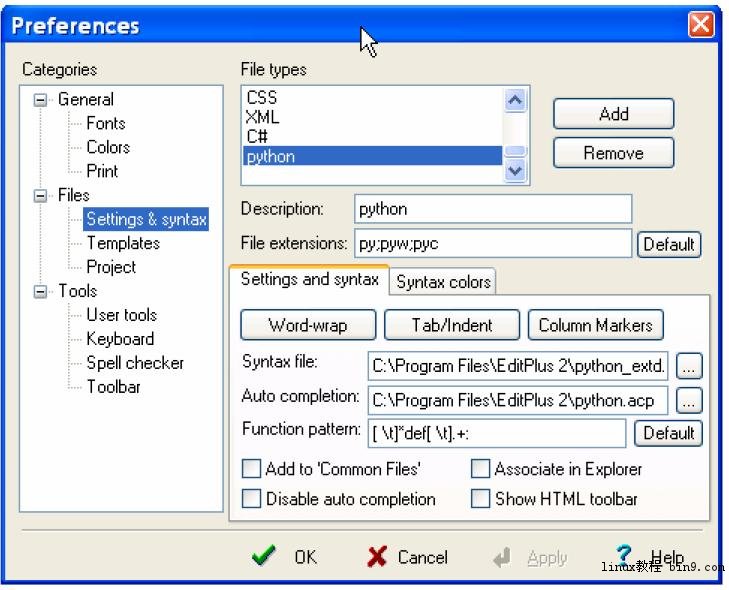The width and height of the screenshot is (729, 590).
Task: Select CSS in File types list
Action: coord(372,98)
